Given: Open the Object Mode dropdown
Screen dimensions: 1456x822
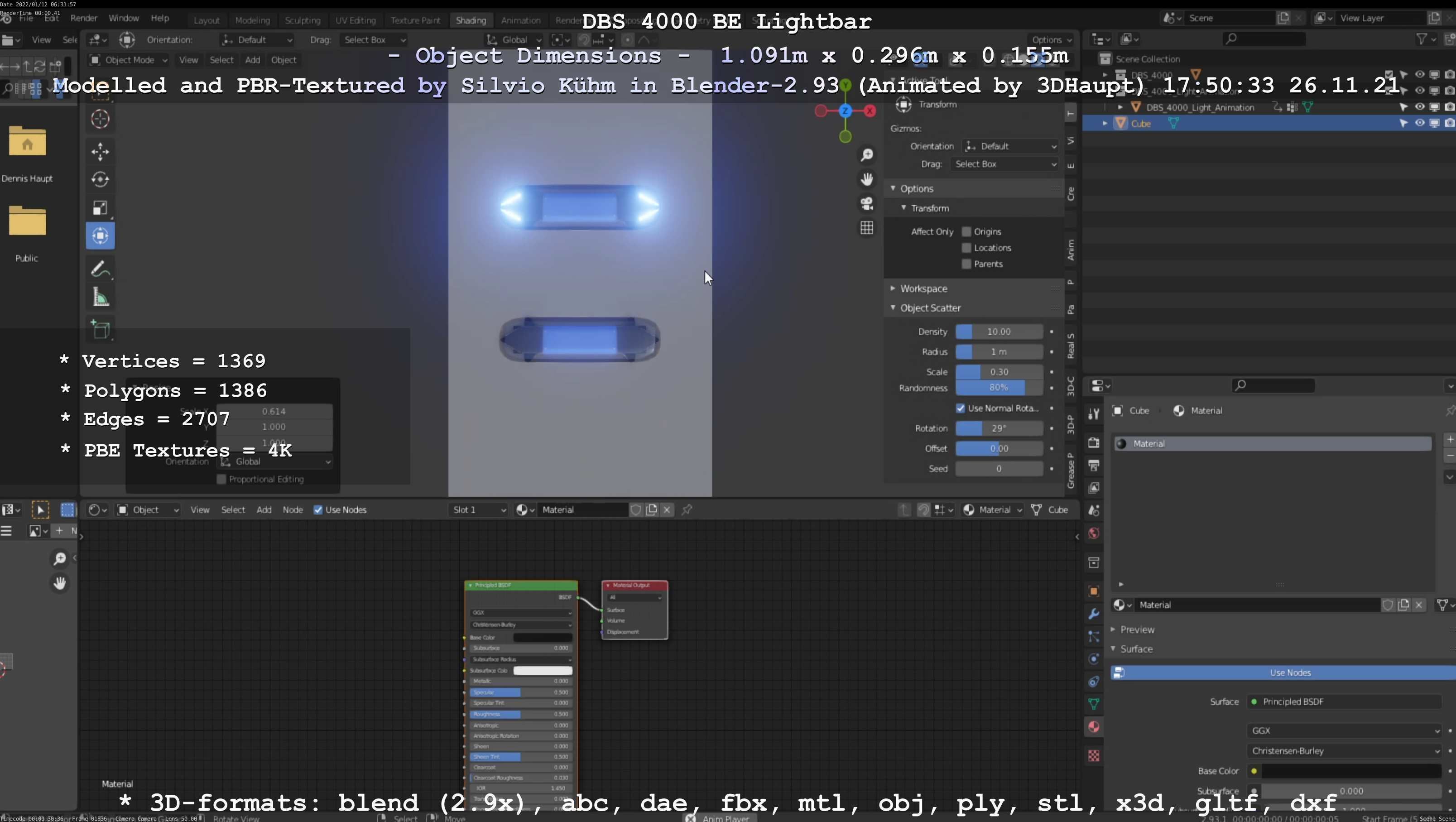Looking at the screenshot, I should click(129, 60).
